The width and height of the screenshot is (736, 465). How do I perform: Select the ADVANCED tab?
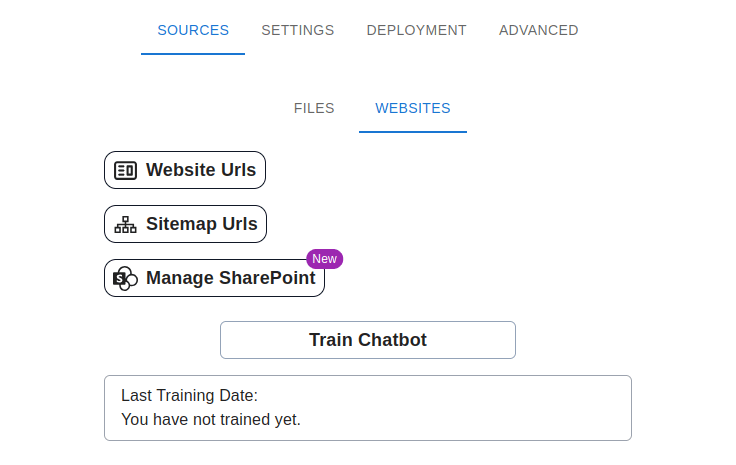(538, 30)
